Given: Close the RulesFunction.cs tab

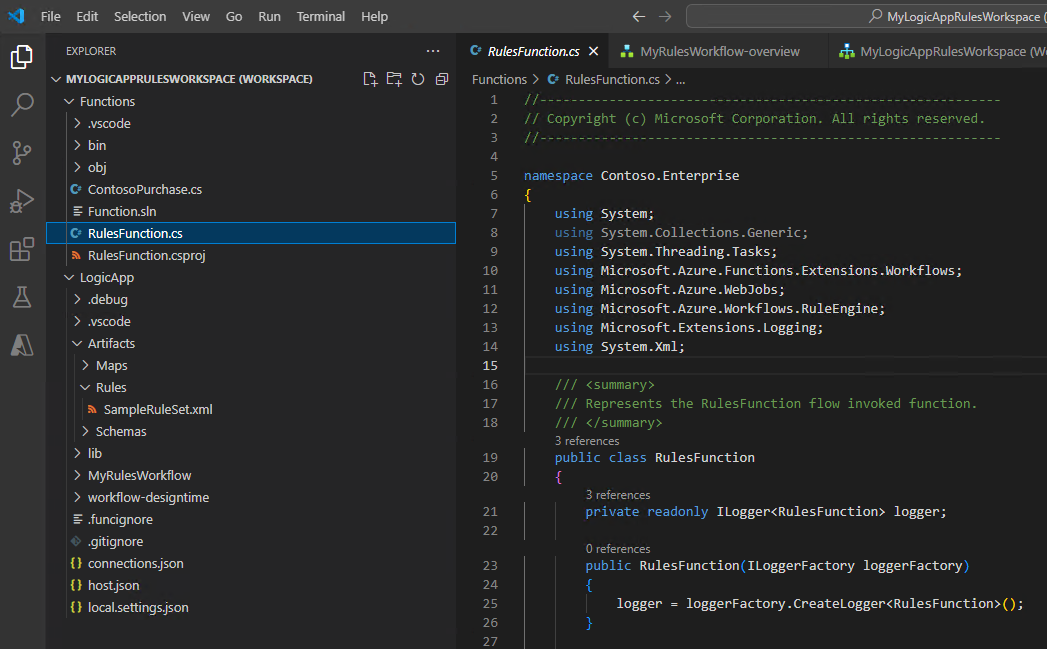Looking at the screenshot, I should coord(593,51).
